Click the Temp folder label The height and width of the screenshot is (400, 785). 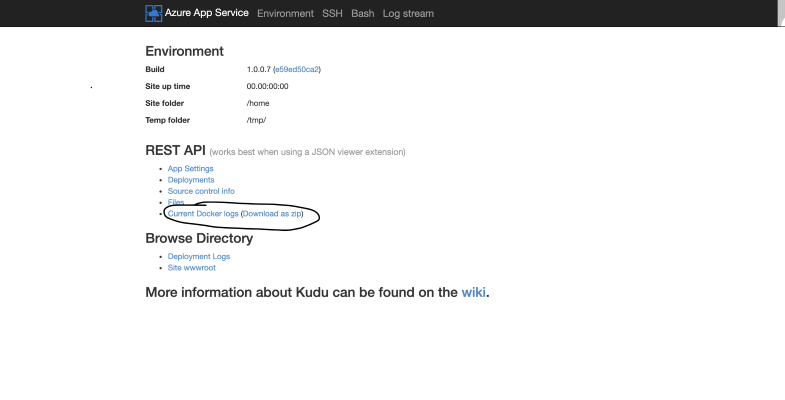[167, 120]
